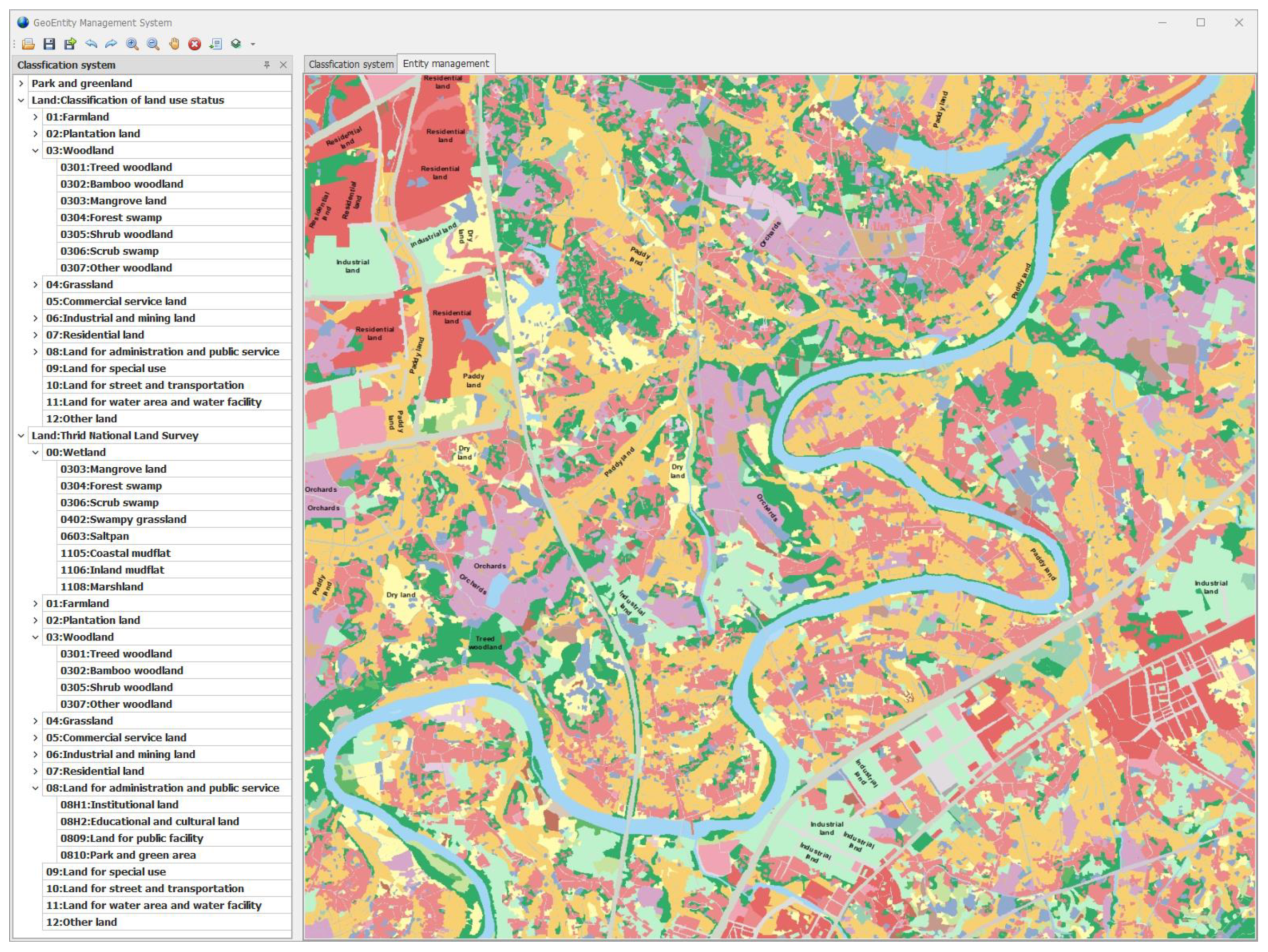Click the red delete X icon
The image size is (1268, 952).
pyautogui.click(x=195, y=44)
